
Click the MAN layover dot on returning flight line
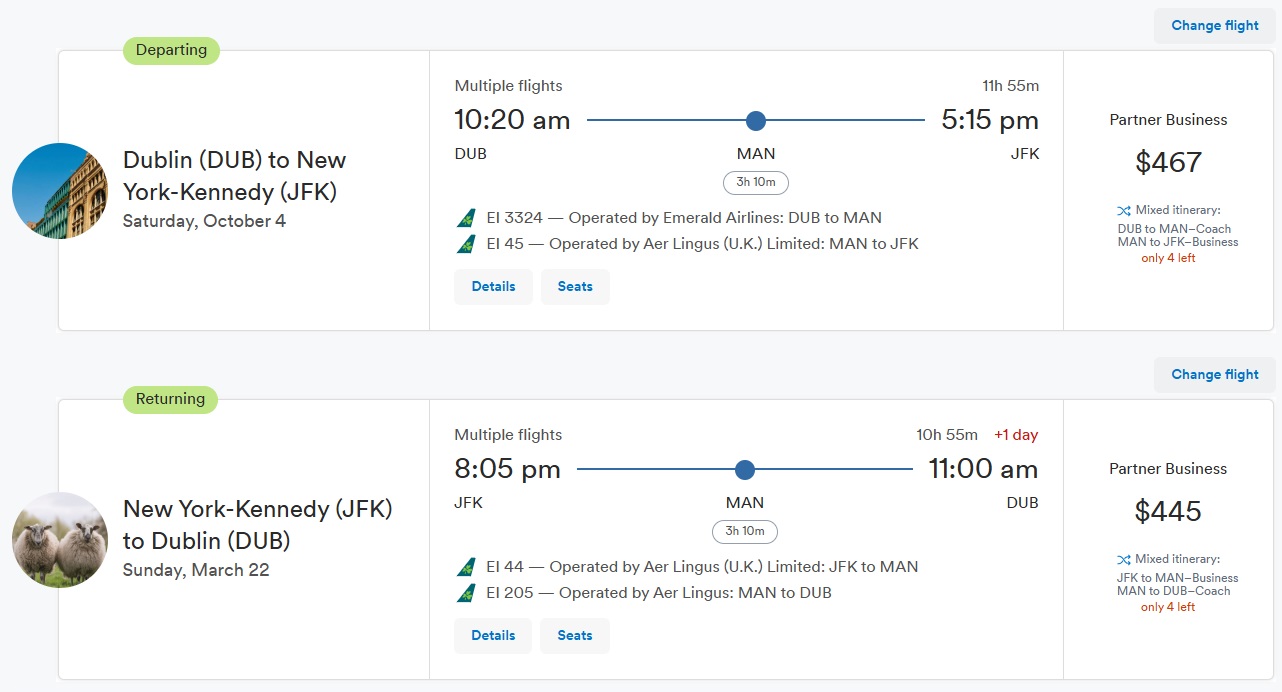(x=744, y=470)
